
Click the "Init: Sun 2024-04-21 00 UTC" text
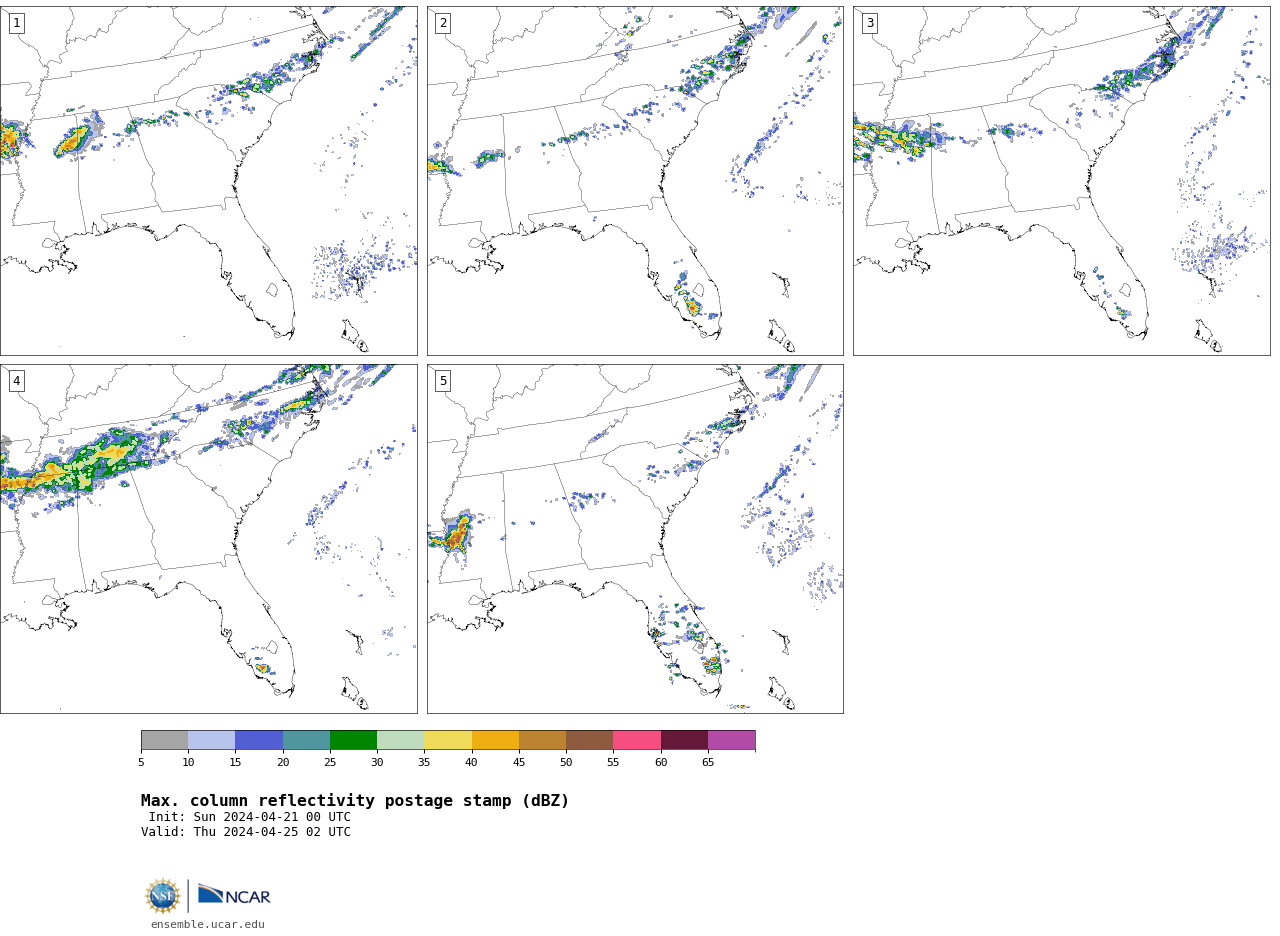click(x=250, y=817)
